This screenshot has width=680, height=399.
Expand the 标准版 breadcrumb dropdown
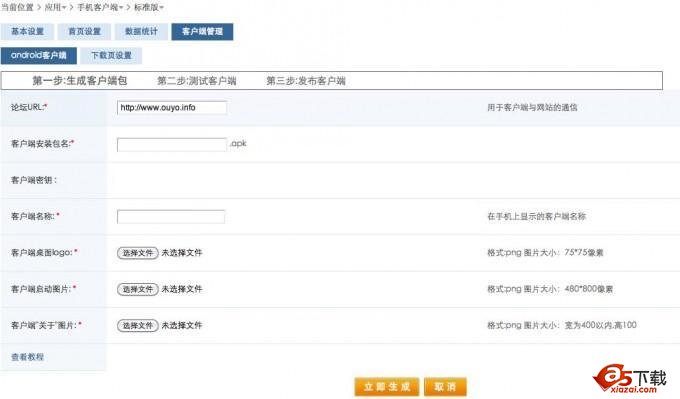pos(149,7)
